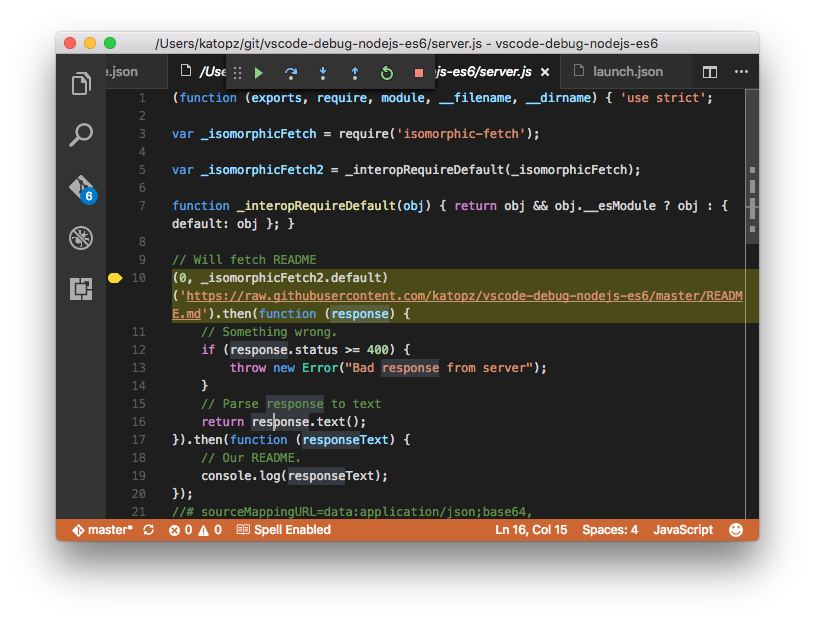
Task: Continue debugging with green play button
Action: pos(259,73)
